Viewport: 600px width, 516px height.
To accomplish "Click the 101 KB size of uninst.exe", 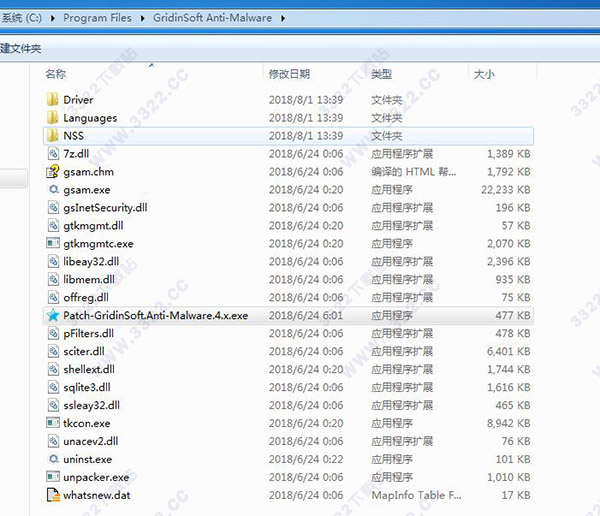I will (513, 459).
